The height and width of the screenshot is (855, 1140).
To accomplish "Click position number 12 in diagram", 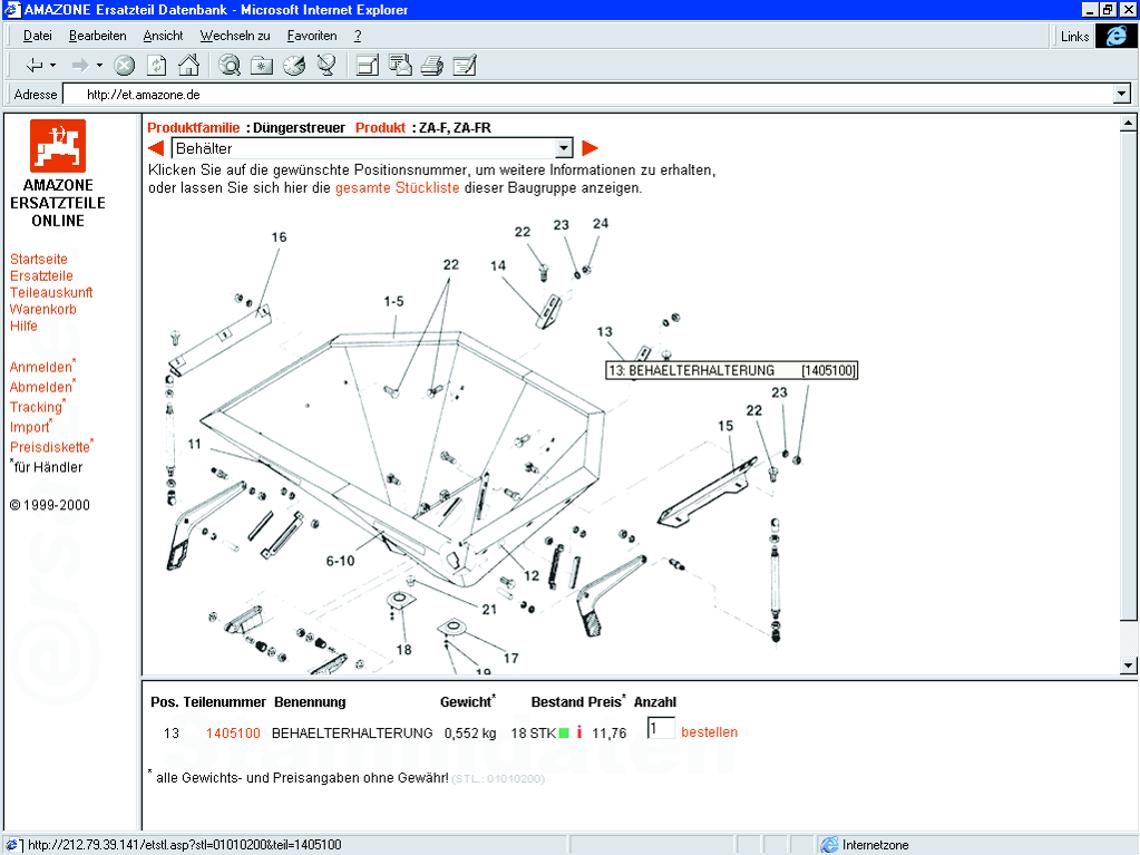I will (x=531, y=575).
